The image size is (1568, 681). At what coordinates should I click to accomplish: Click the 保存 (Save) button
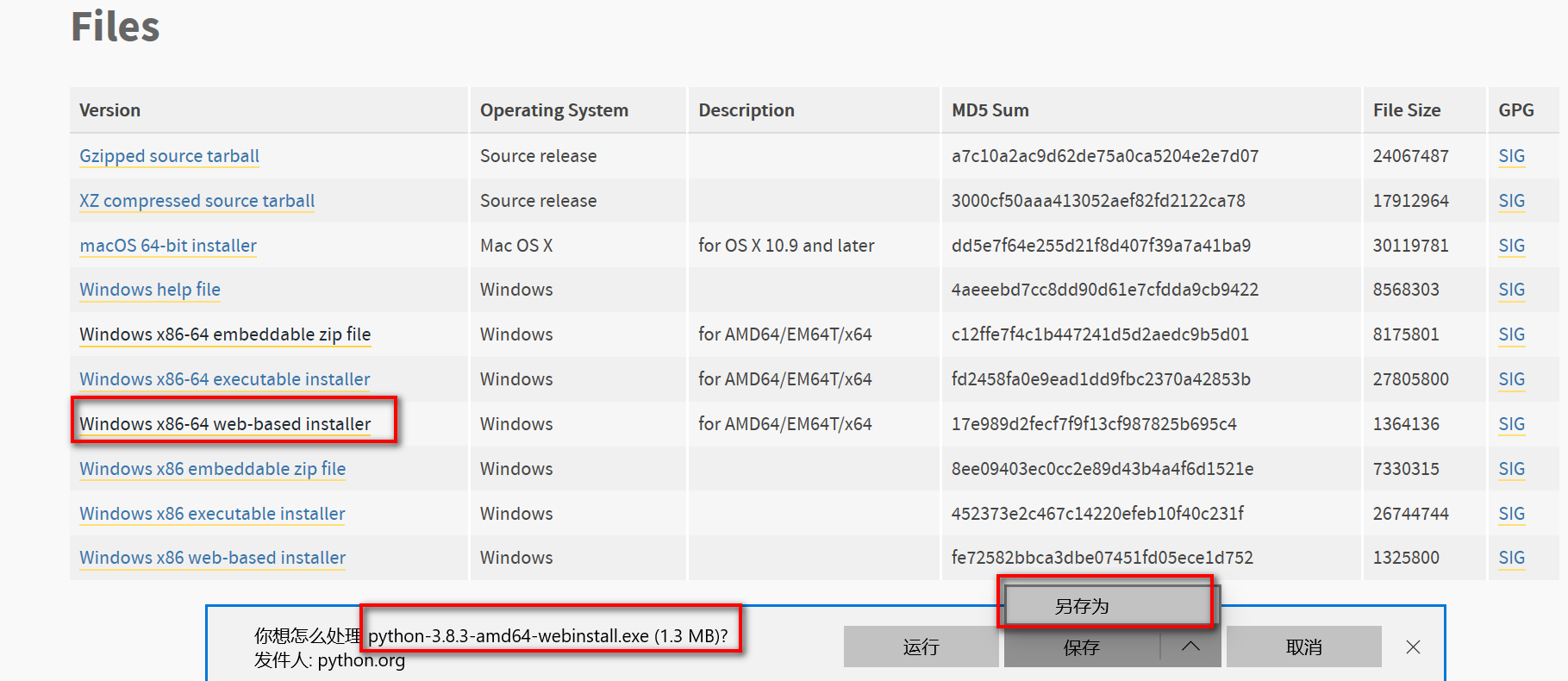tap(1082, 647)
